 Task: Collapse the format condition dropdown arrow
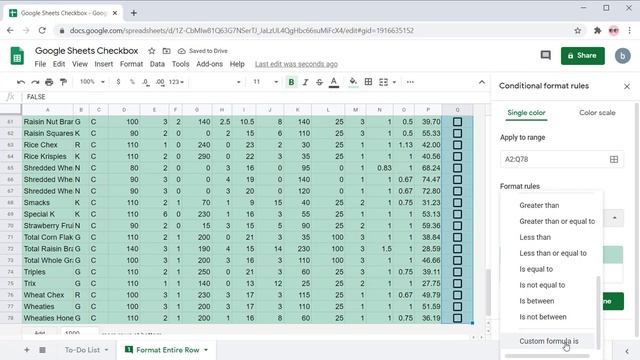pyautogui.click(x=614, y=218)
